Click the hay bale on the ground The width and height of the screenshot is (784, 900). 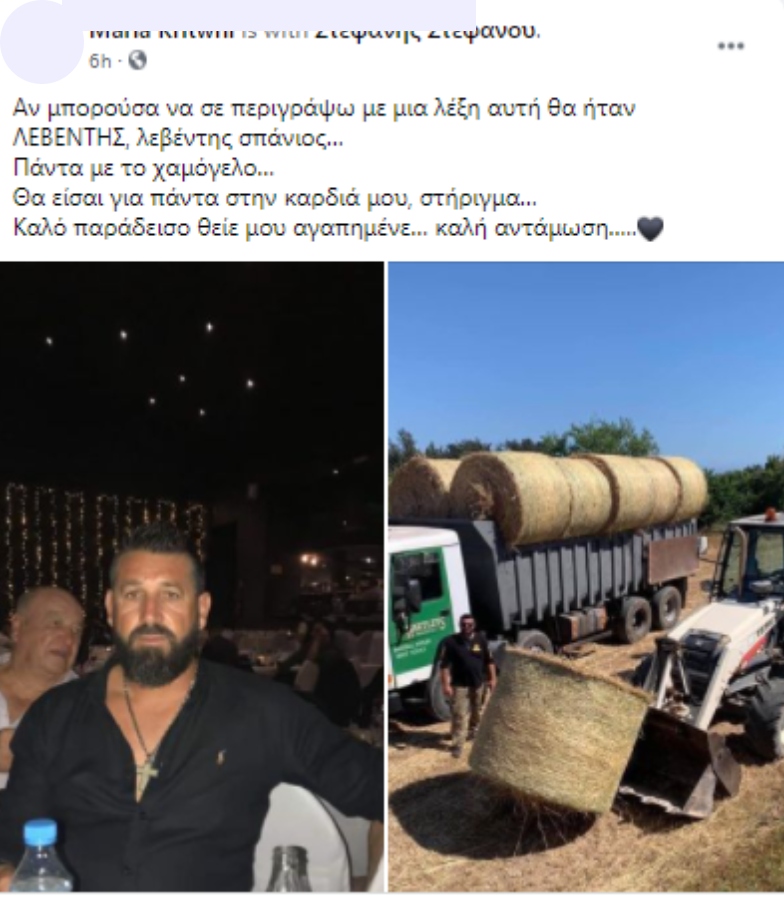tap(556, 732)
